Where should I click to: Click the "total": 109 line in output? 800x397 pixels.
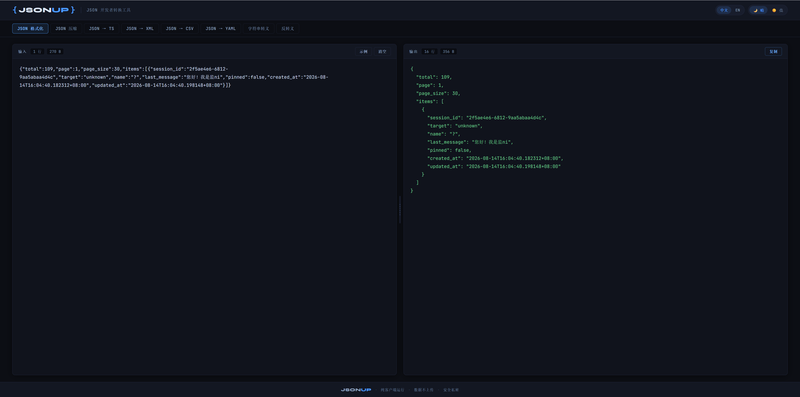pyautogui.click(x=434, y=77)
